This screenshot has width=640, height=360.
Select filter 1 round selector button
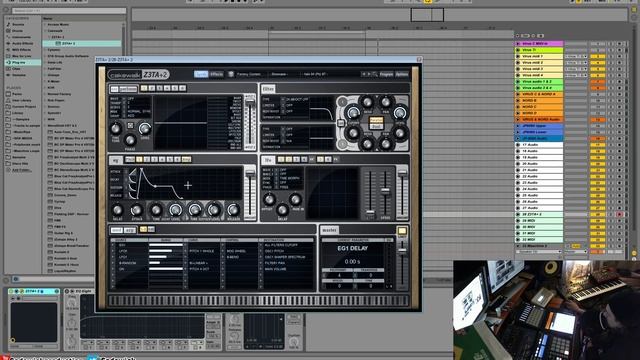(x=342, y=101)
